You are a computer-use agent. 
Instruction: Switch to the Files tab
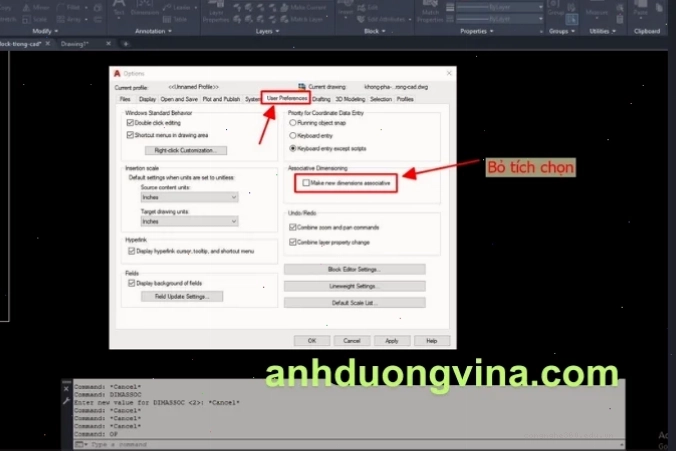pos(125,99)
